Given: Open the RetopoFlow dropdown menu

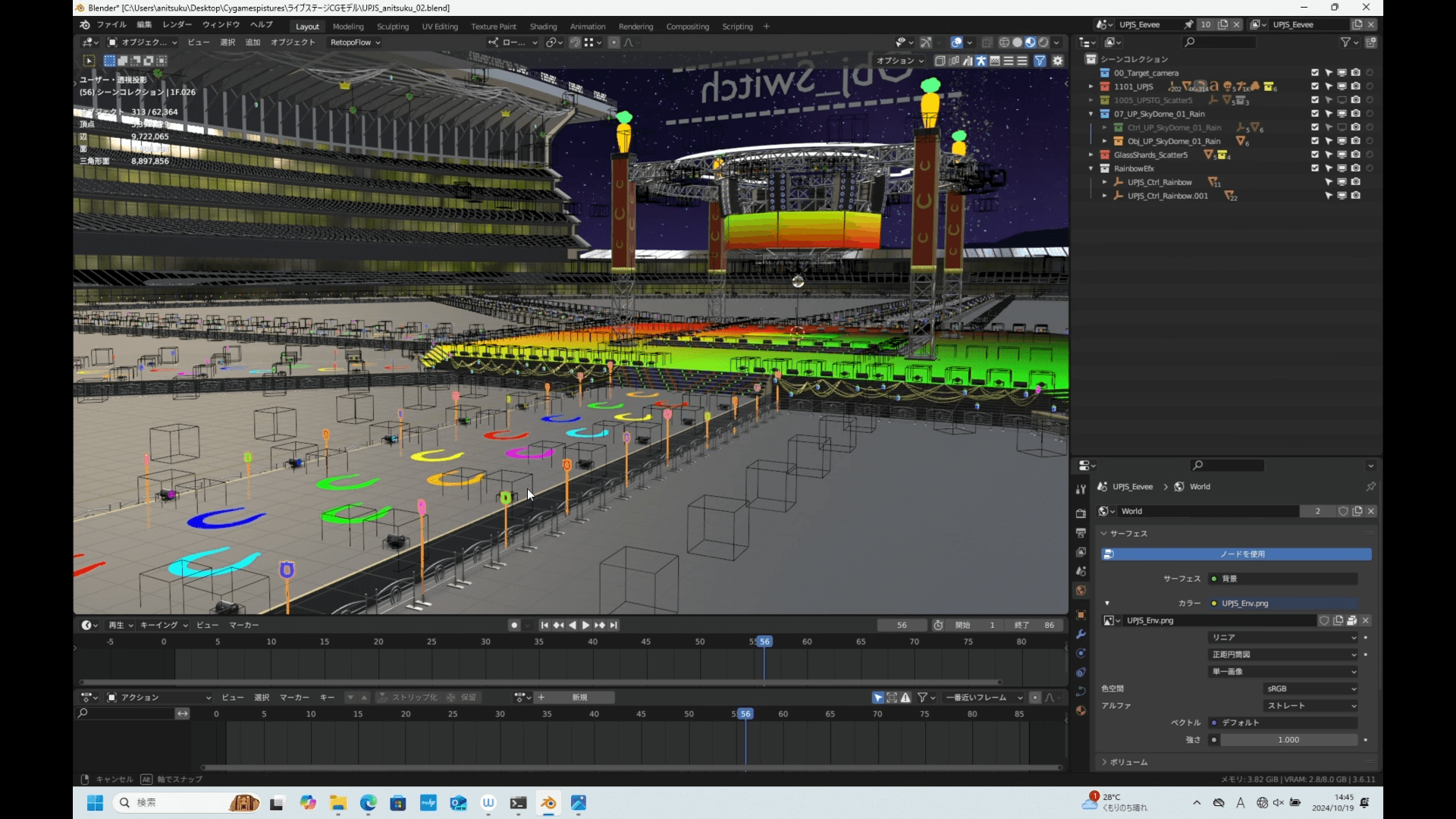Looking at the screenshot, I should (x=355, y=42).
